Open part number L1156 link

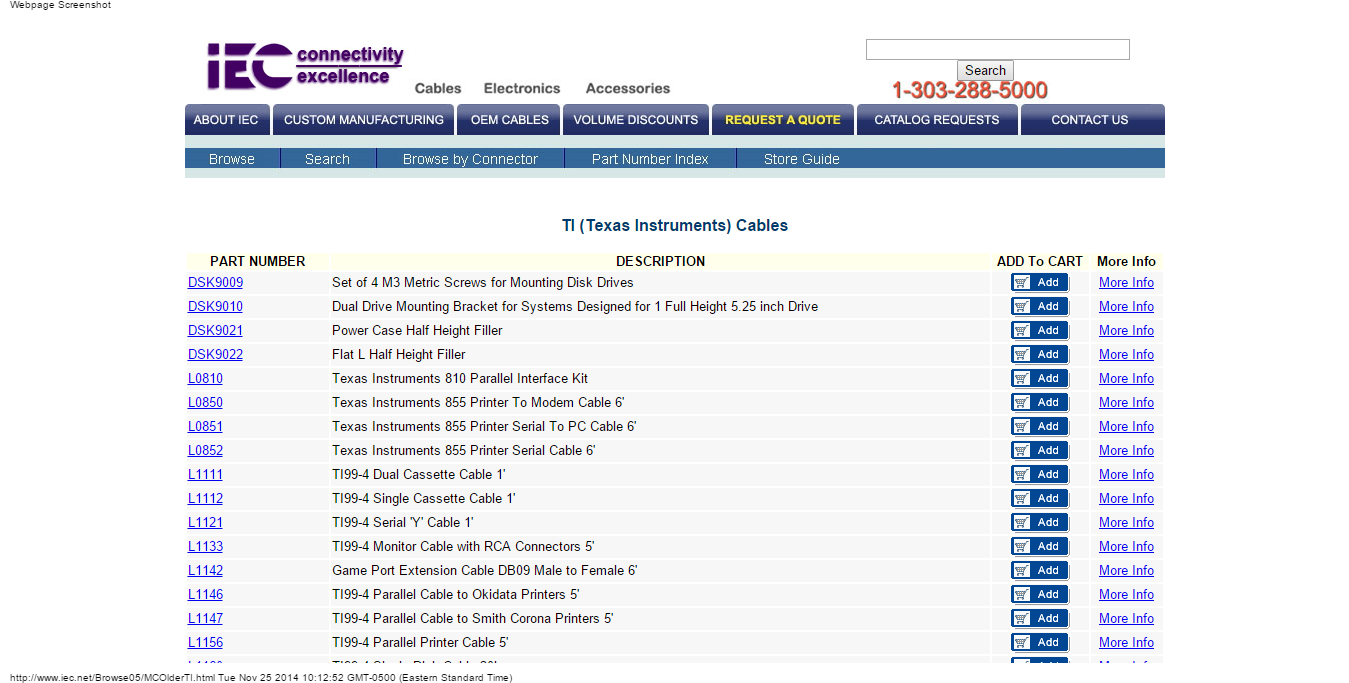pyautogui.click(x=205, y=642)
